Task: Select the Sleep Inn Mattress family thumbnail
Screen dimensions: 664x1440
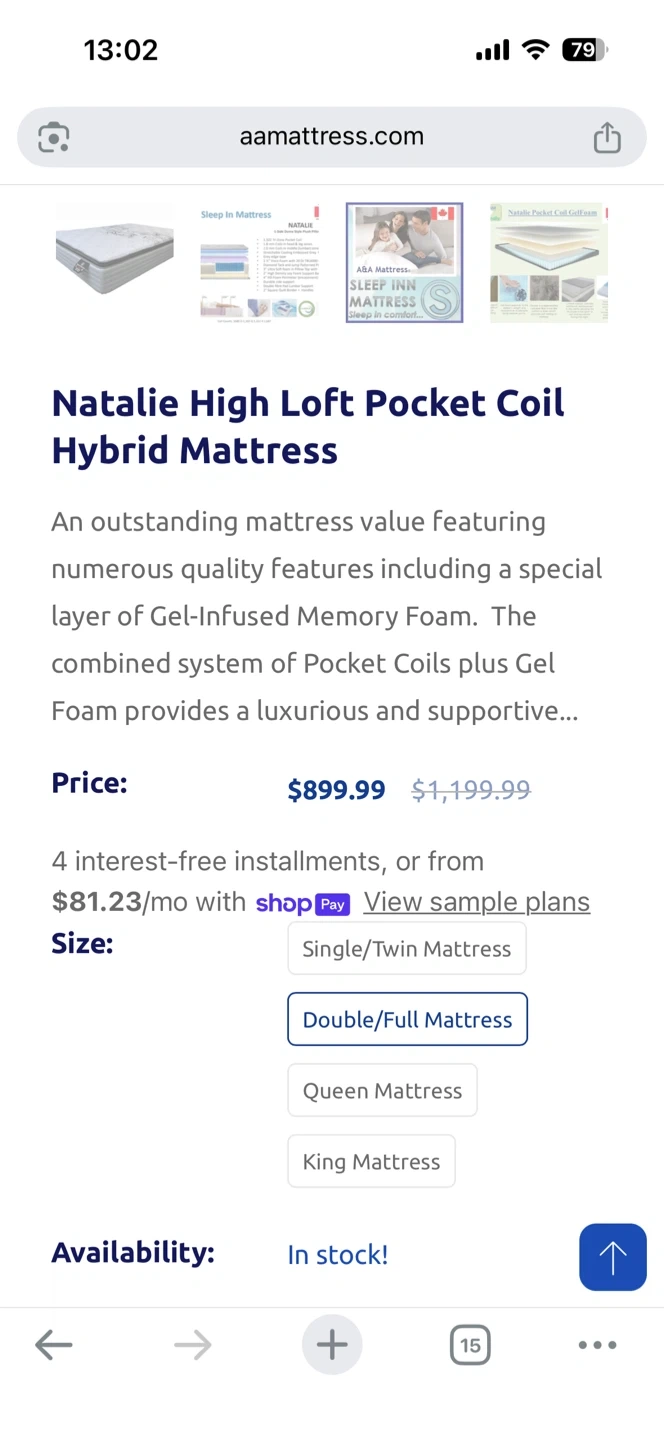Action: tap(404, 263)
